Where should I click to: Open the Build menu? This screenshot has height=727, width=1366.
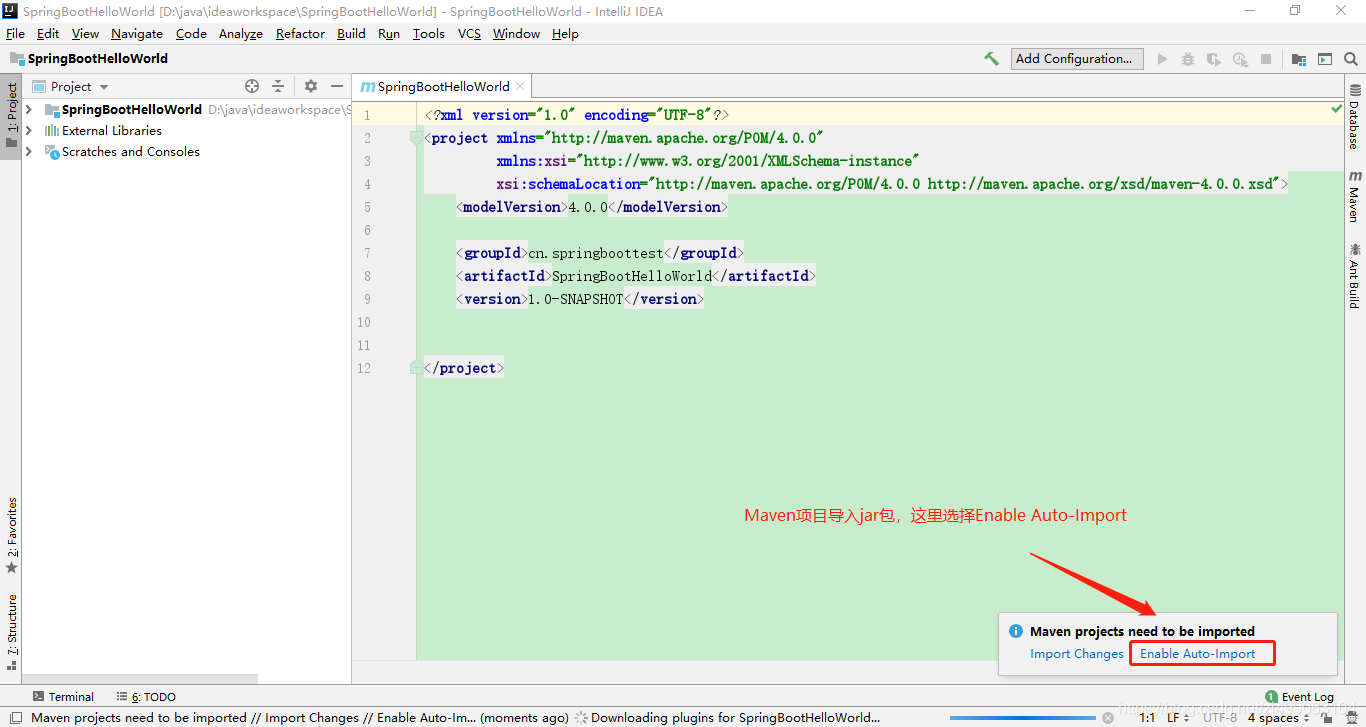(351, 34)
